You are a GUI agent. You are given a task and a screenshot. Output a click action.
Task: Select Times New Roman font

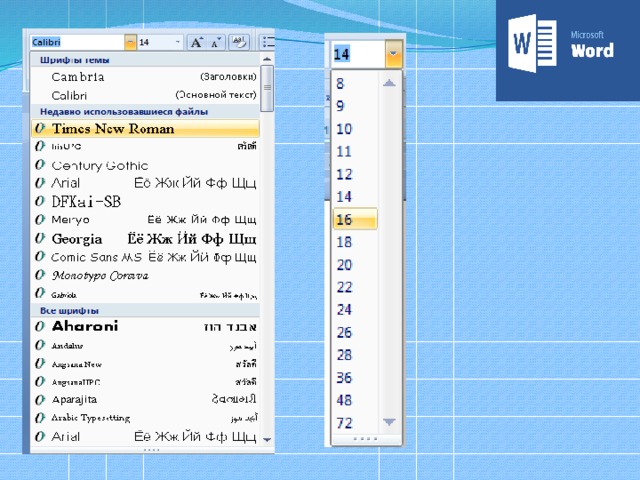pos(113,129)
